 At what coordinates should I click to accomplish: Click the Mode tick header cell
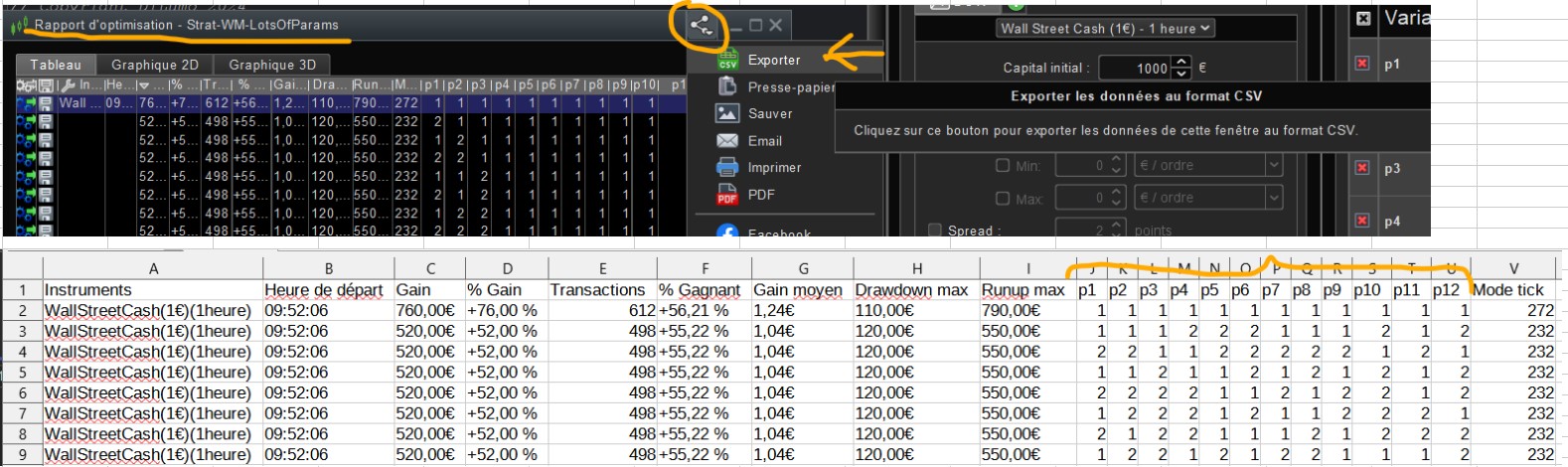pyautogui.click(x=1513, y=290)
